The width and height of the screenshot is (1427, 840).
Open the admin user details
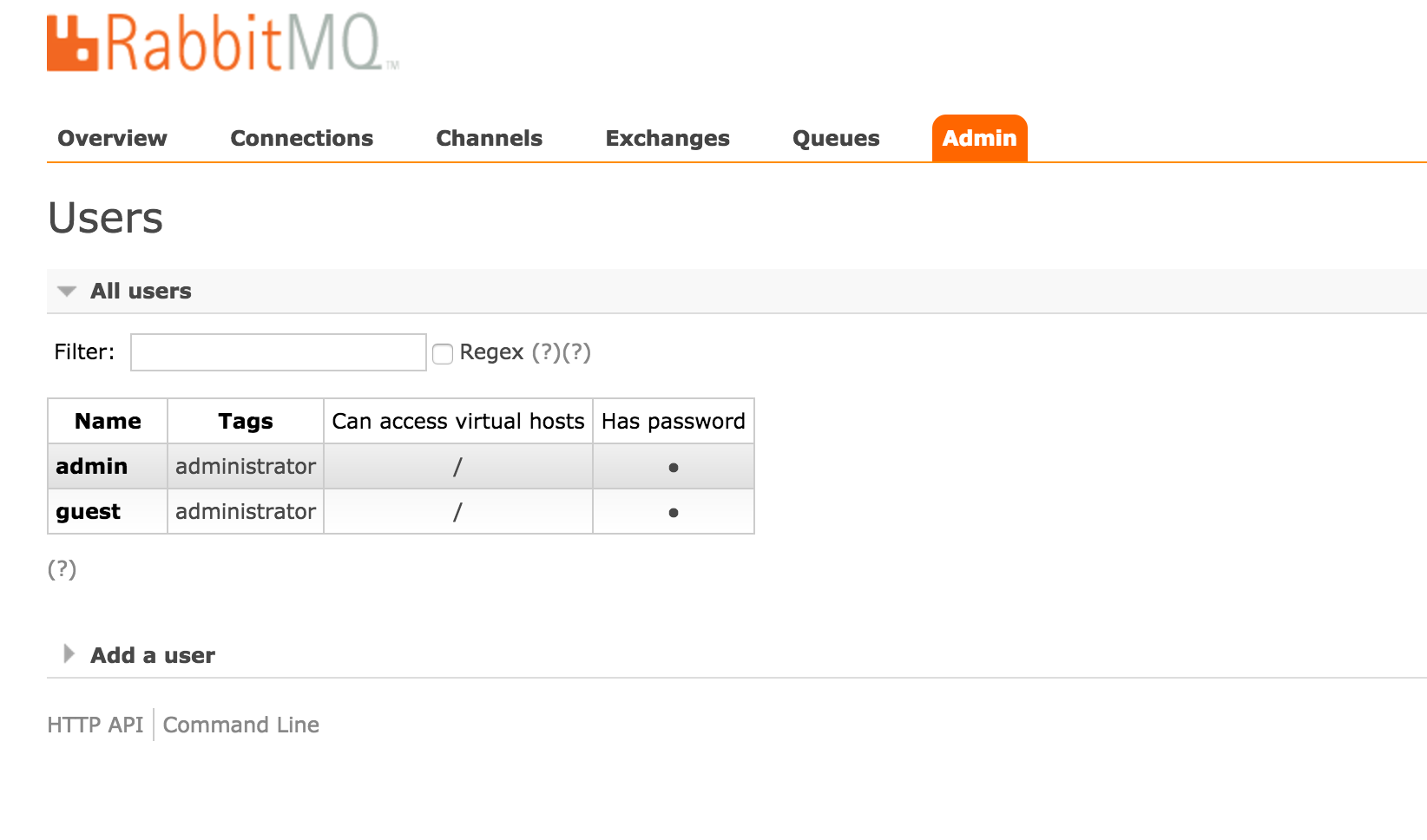pos(91,466)
